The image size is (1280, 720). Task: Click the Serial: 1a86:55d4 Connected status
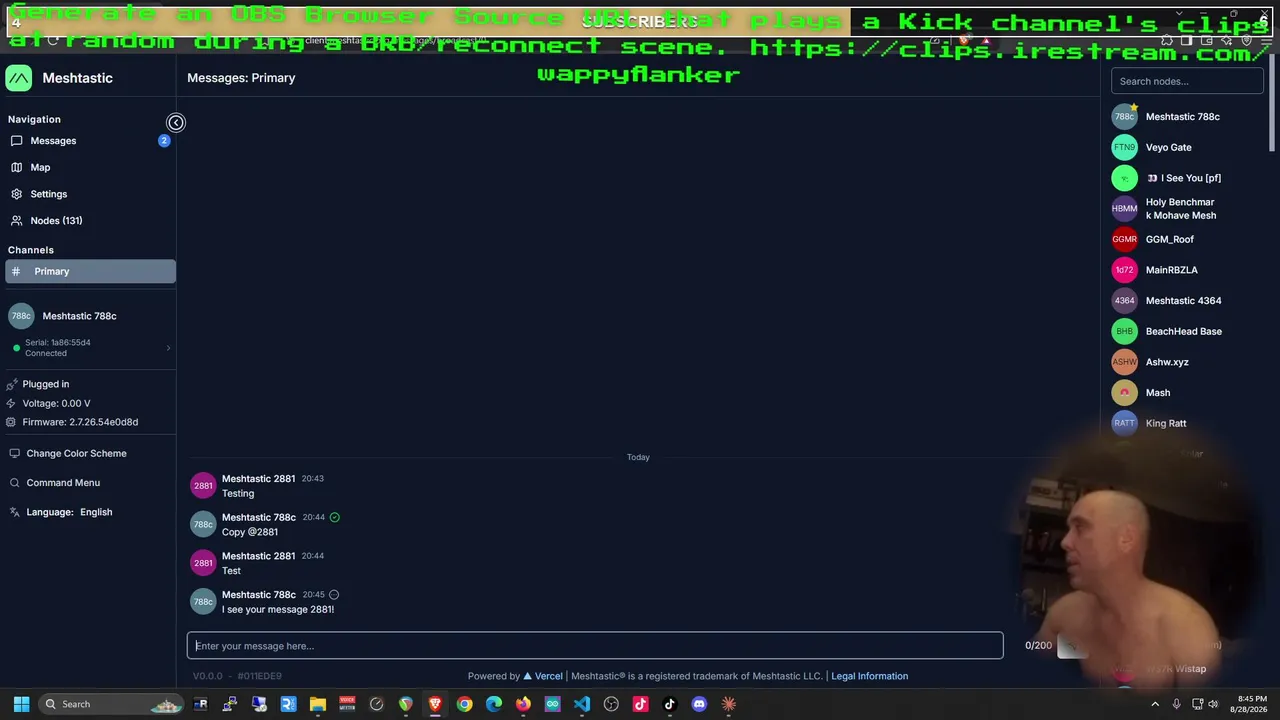pyautogui.click(x=58, y=348)
